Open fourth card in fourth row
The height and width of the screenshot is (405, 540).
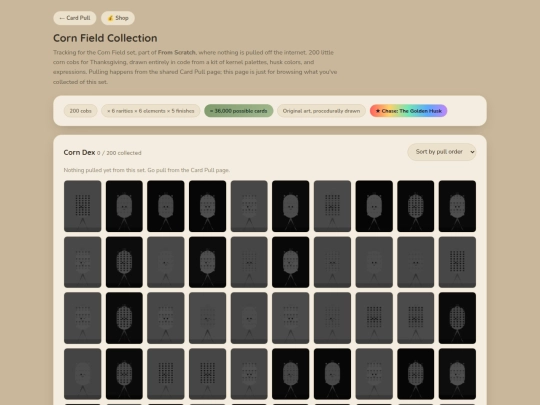click(207, 374)
